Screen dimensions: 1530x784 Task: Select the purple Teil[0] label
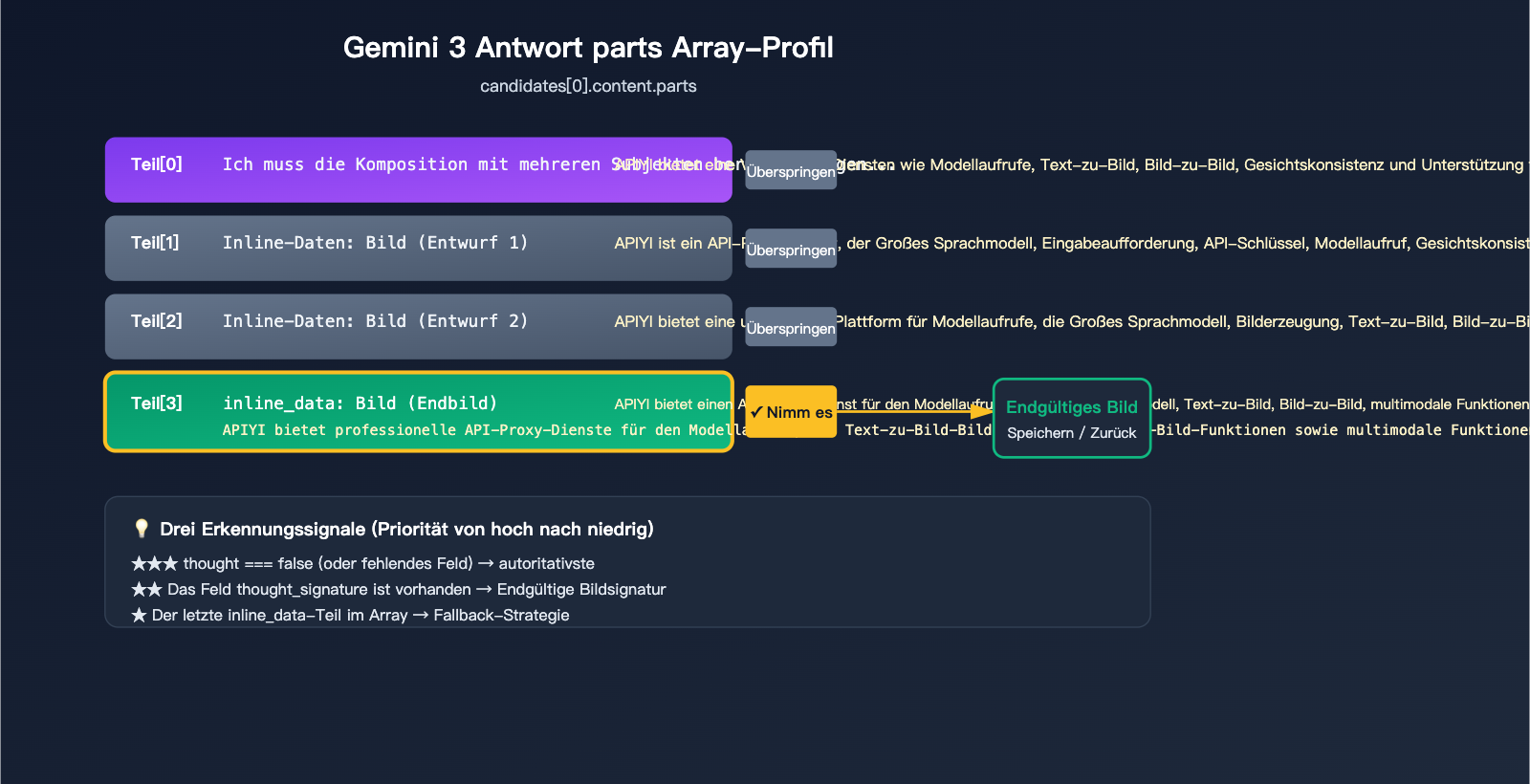point(157,164)
